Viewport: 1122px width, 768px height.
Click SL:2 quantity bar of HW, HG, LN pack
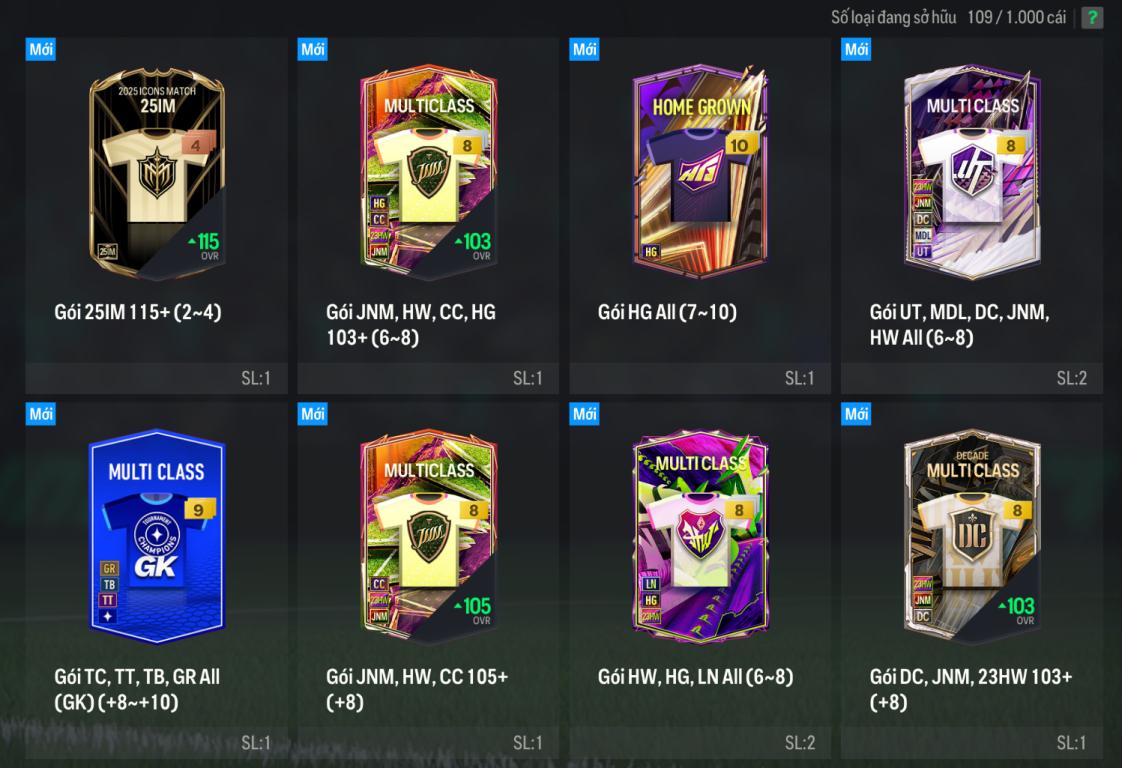(x=700, y=743)
